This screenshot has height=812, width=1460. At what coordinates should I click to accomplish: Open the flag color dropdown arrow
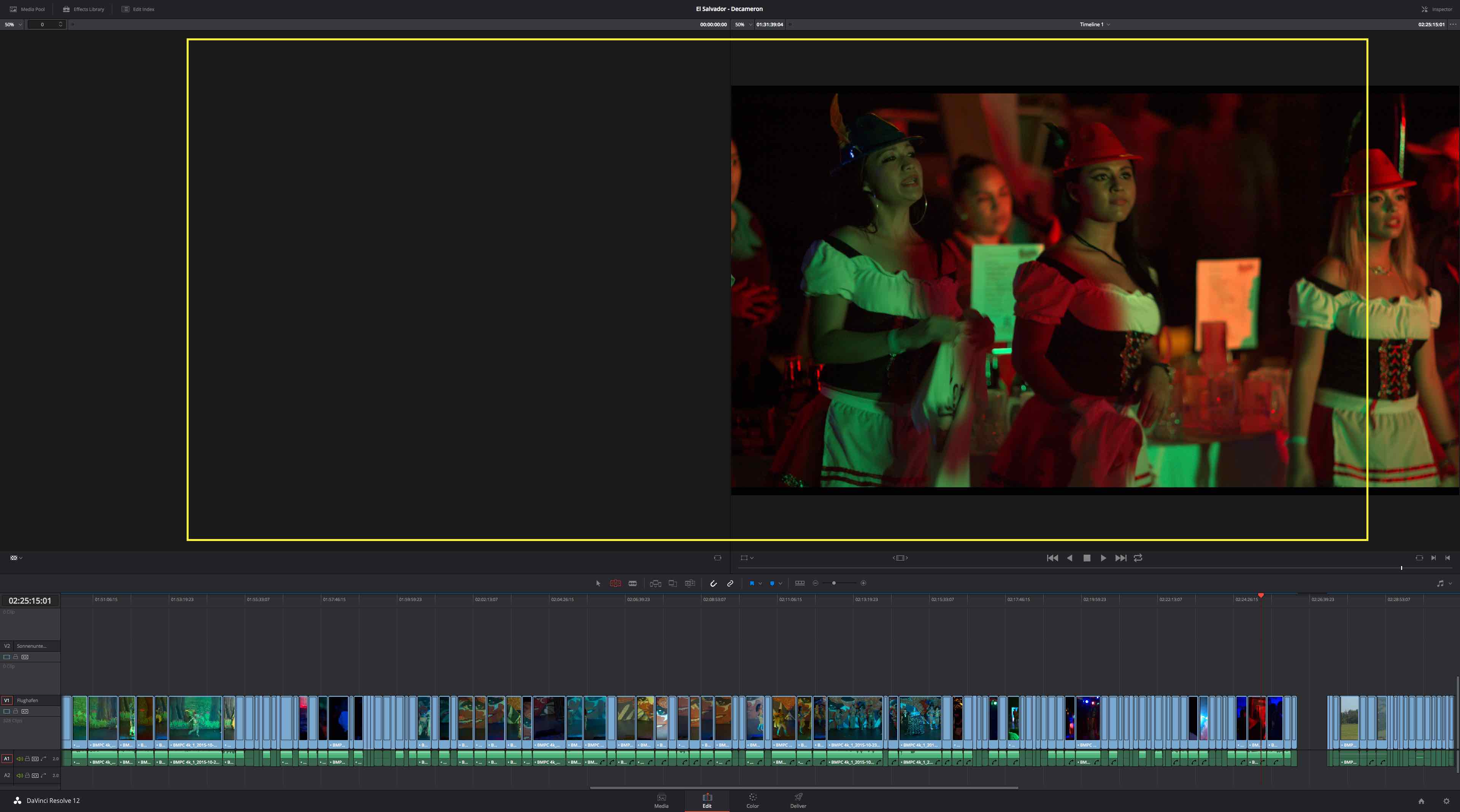coord(760,583)
